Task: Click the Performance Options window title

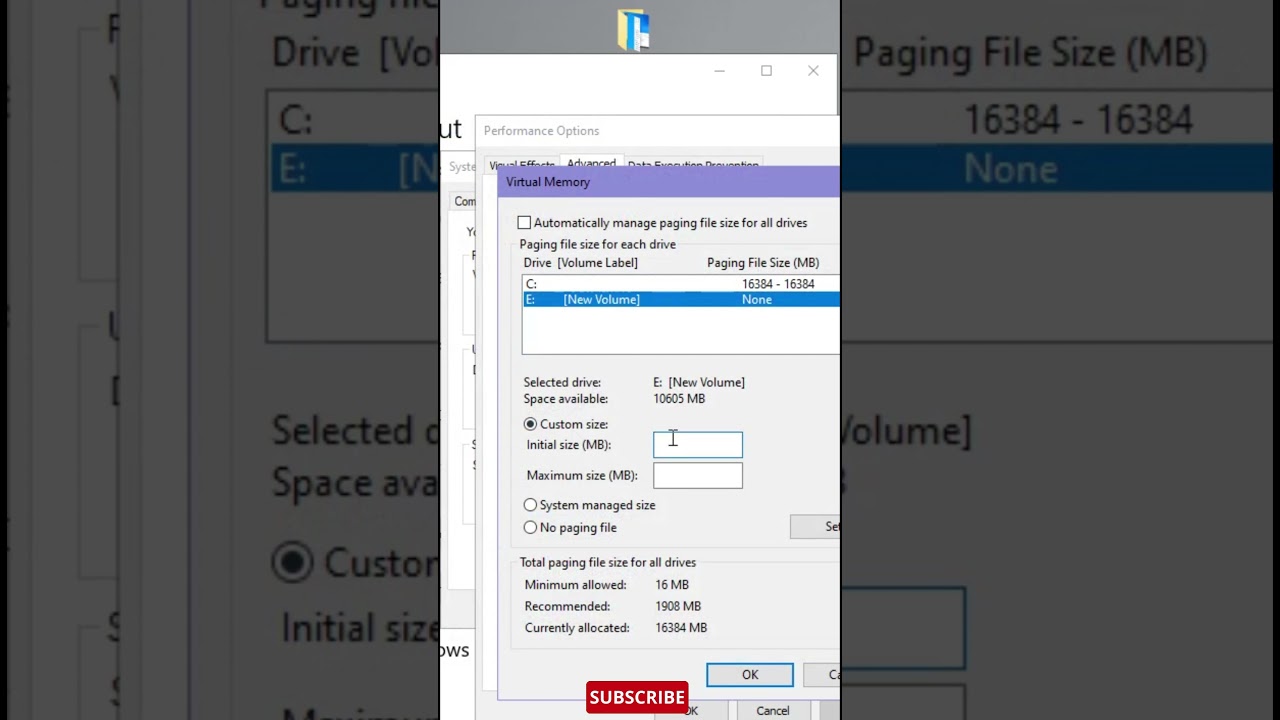Action: (x=541, y=131)
